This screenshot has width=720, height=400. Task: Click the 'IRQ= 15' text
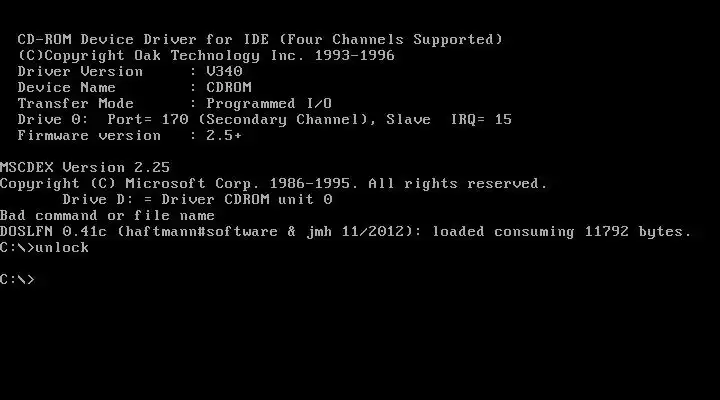point(481,119)
